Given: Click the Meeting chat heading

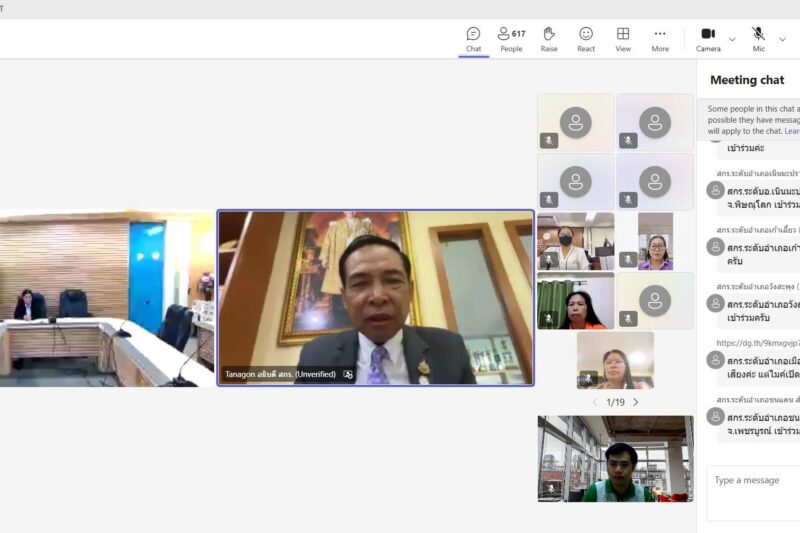Looking at the screenshot, I should (x=747, y=80).
